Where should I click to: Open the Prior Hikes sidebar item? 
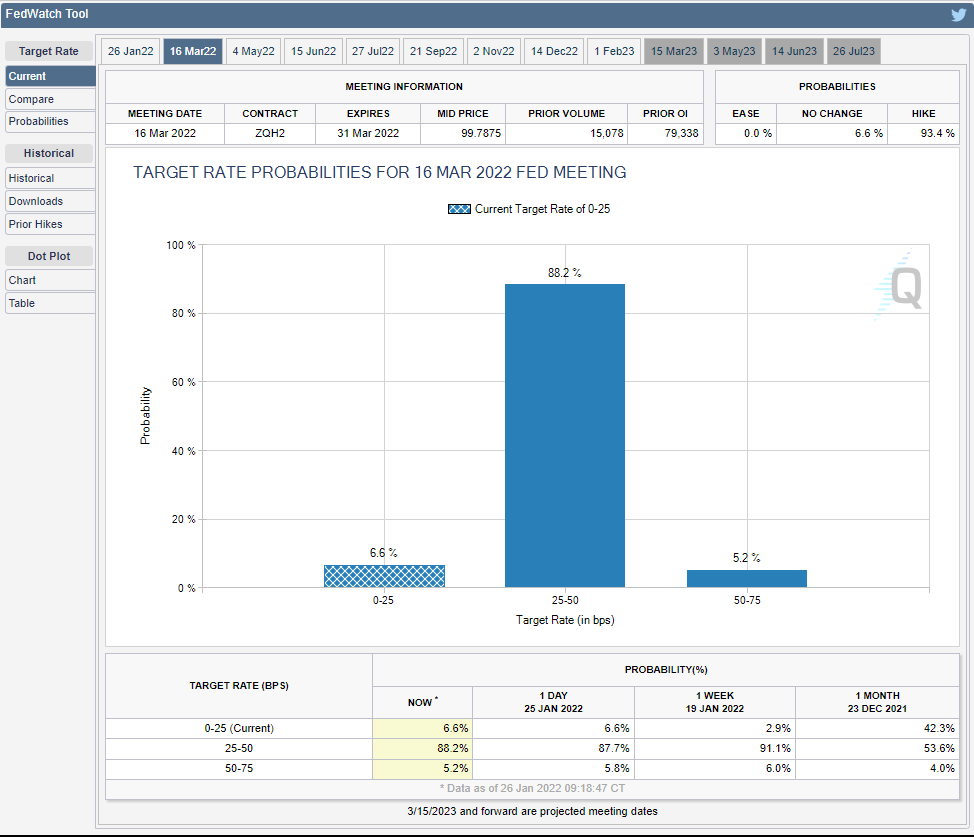50,224
